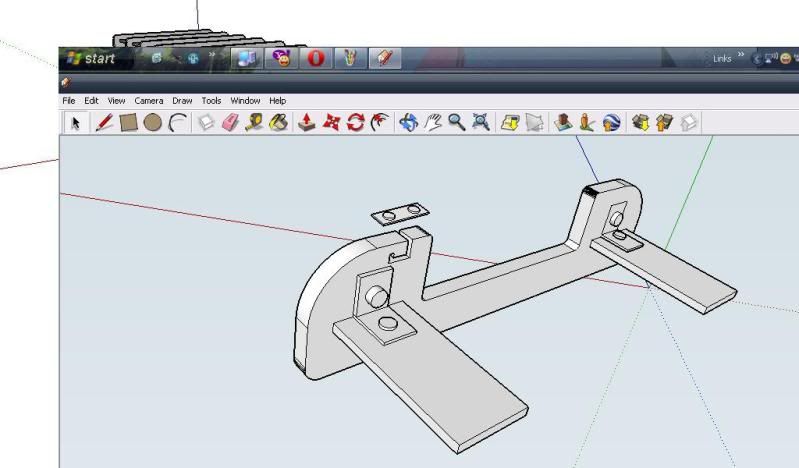Select the magnifier Zoom tool
Image resolution: width=799 pixels, height=468 pixels.
(x=457, y=123)
